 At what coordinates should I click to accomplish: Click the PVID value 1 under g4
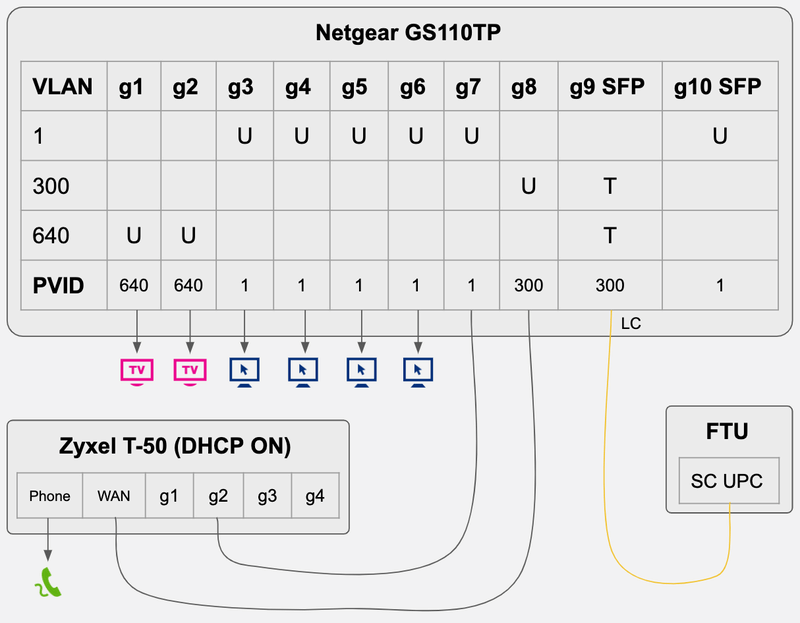[302, 285]
